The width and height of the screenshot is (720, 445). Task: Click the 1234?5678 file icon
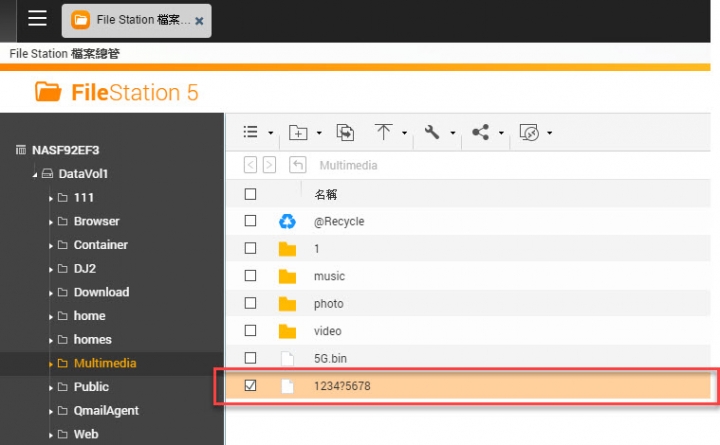287,386
